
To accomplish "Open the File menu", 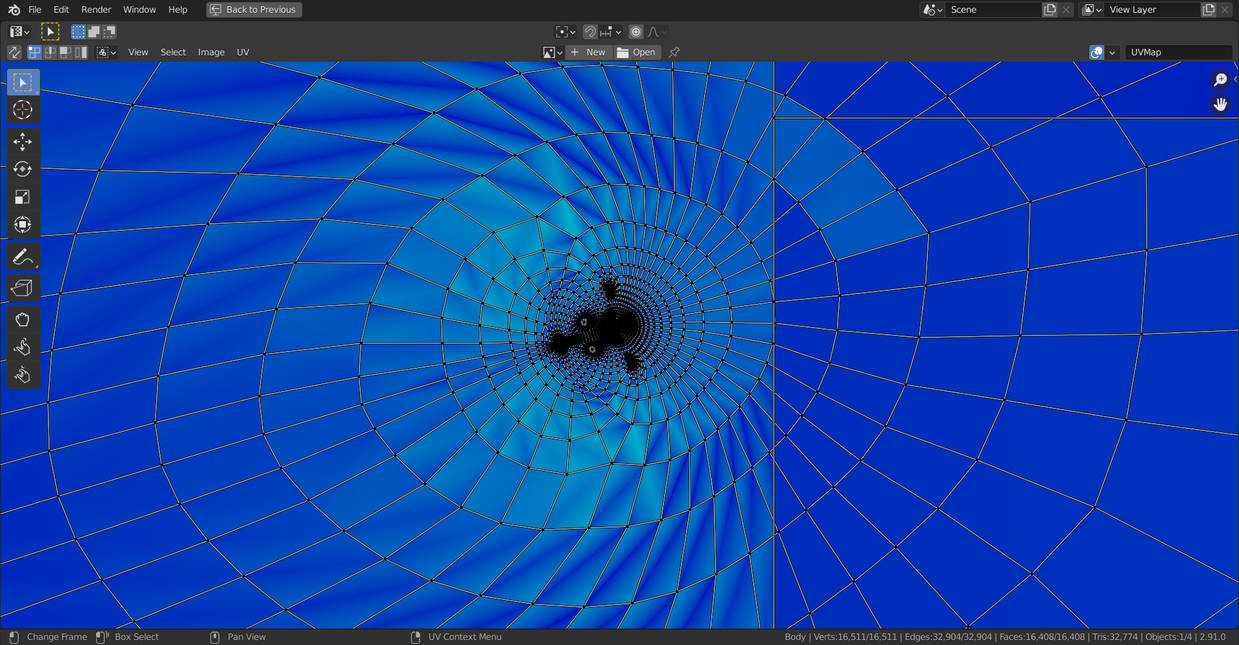I will [x=35, y=10].
